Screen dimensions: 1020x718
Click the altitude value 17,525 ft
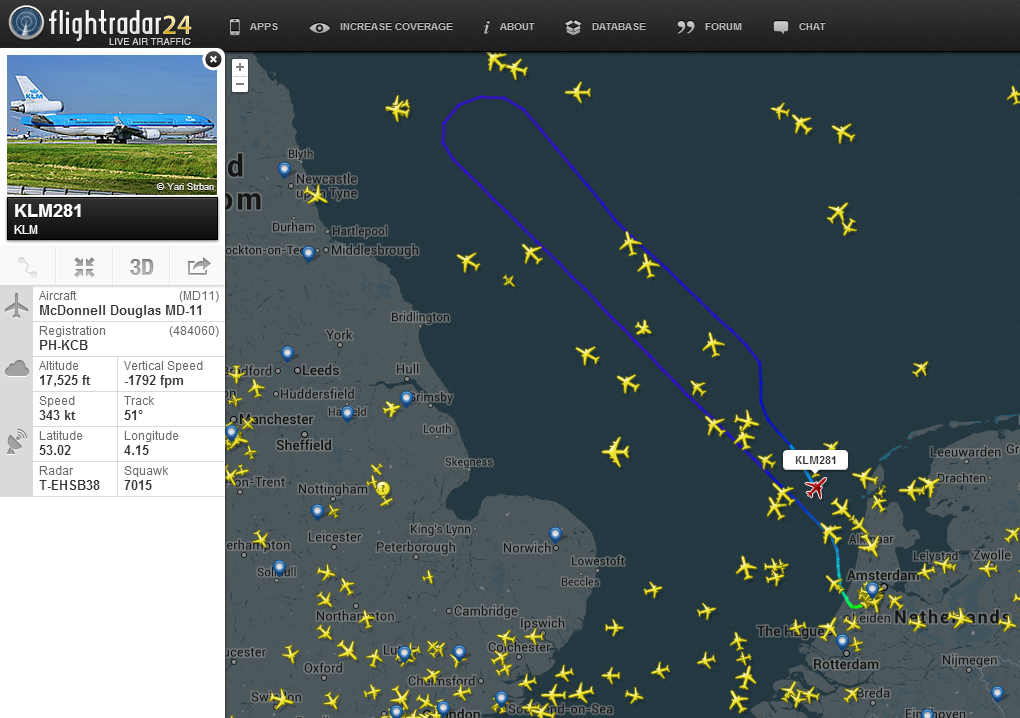[64, 380]
